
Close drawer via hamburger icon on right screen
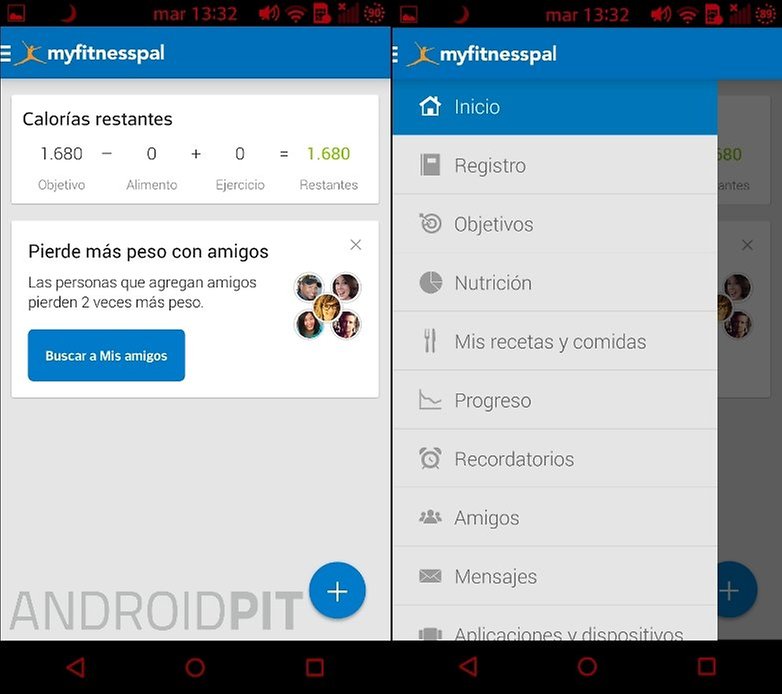pos(395,54)
